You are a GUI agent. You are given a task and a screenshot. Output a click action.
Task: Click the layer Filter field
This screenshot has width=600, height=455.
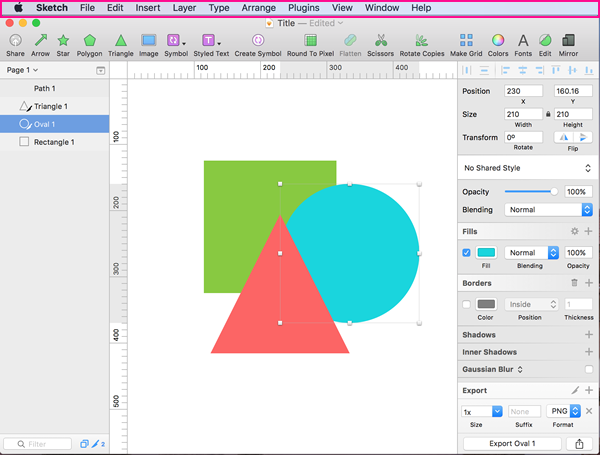click(38, 444)
